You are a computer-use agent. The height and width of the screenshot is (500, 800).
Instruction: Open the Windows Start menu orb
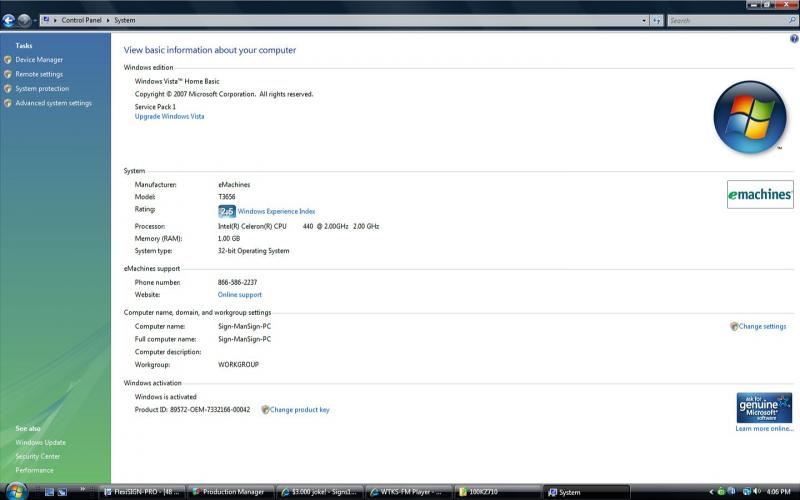point(16,491)
